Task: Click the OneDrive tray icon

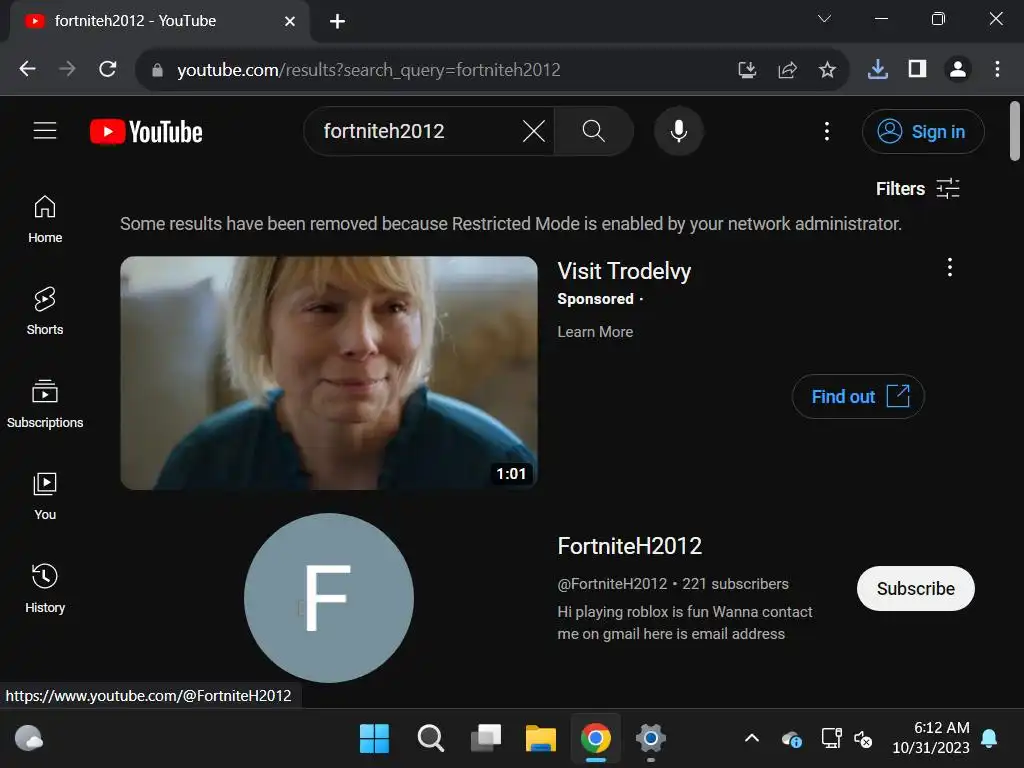Action: pyautogui.click(x=792, y=740)
